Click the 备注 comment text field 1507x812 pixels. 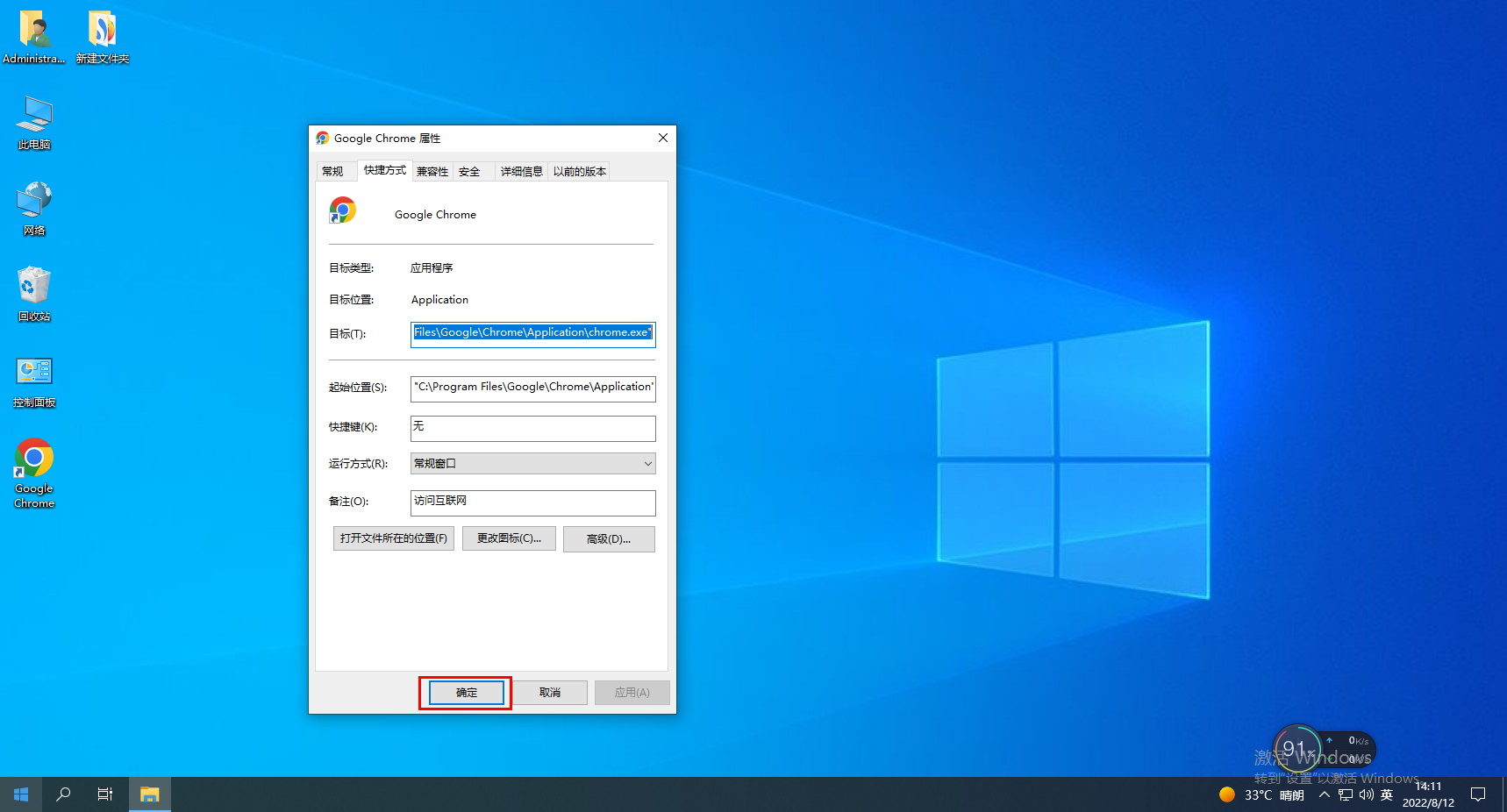[x=532, y=502]
